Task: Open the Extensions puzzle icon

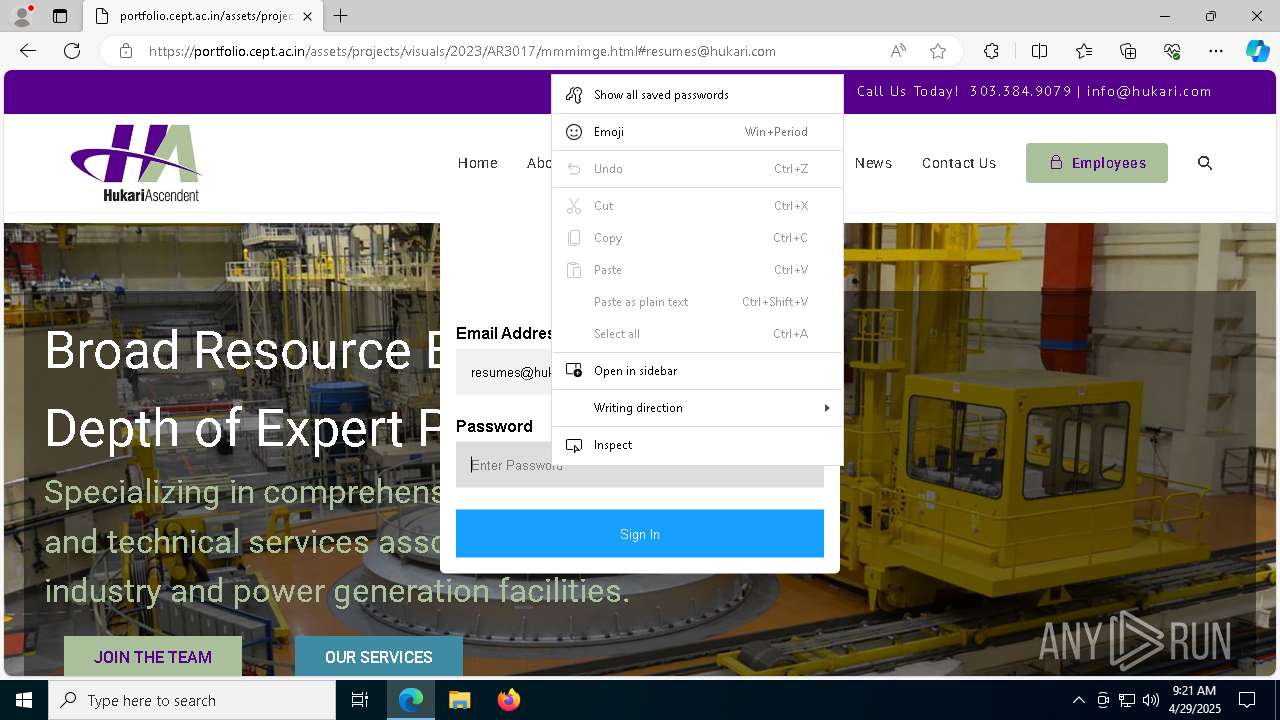Action: point(991,51)
